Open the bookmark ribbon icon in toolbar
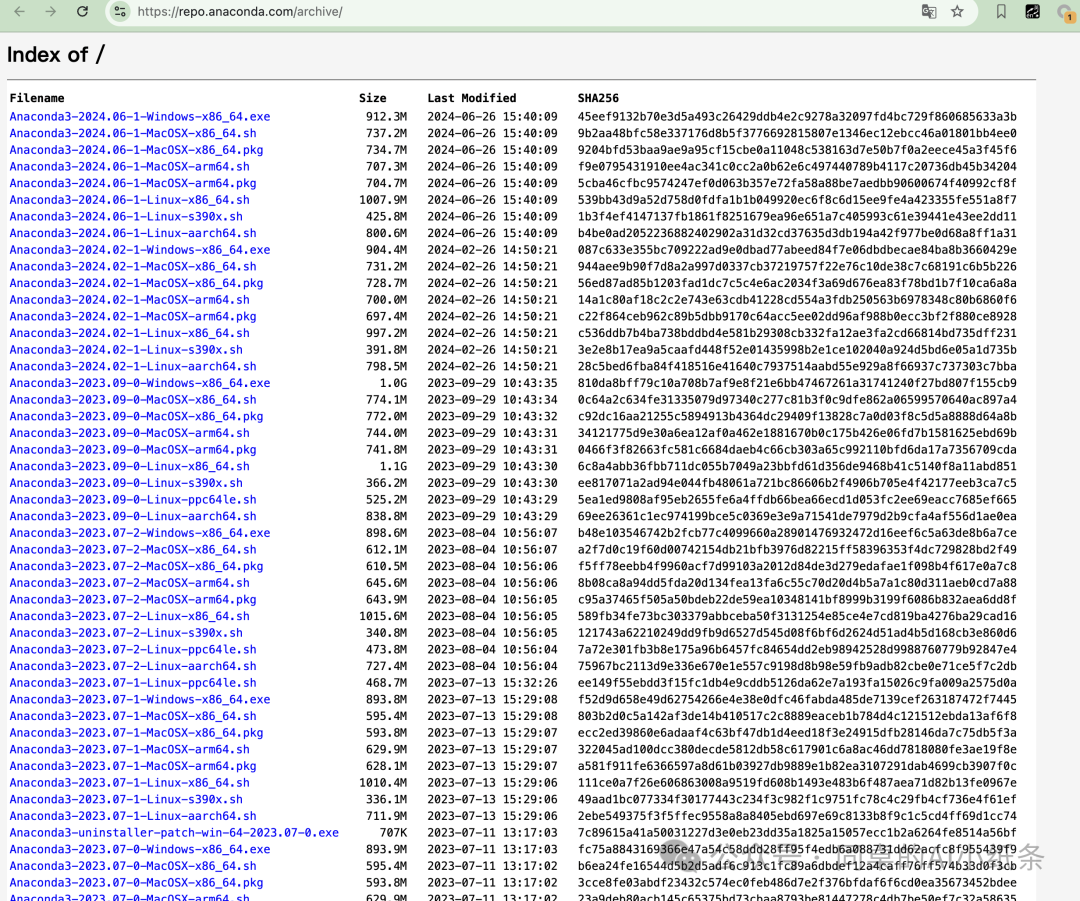This screenshot has width=1080, height=901. coord(1001,12)
